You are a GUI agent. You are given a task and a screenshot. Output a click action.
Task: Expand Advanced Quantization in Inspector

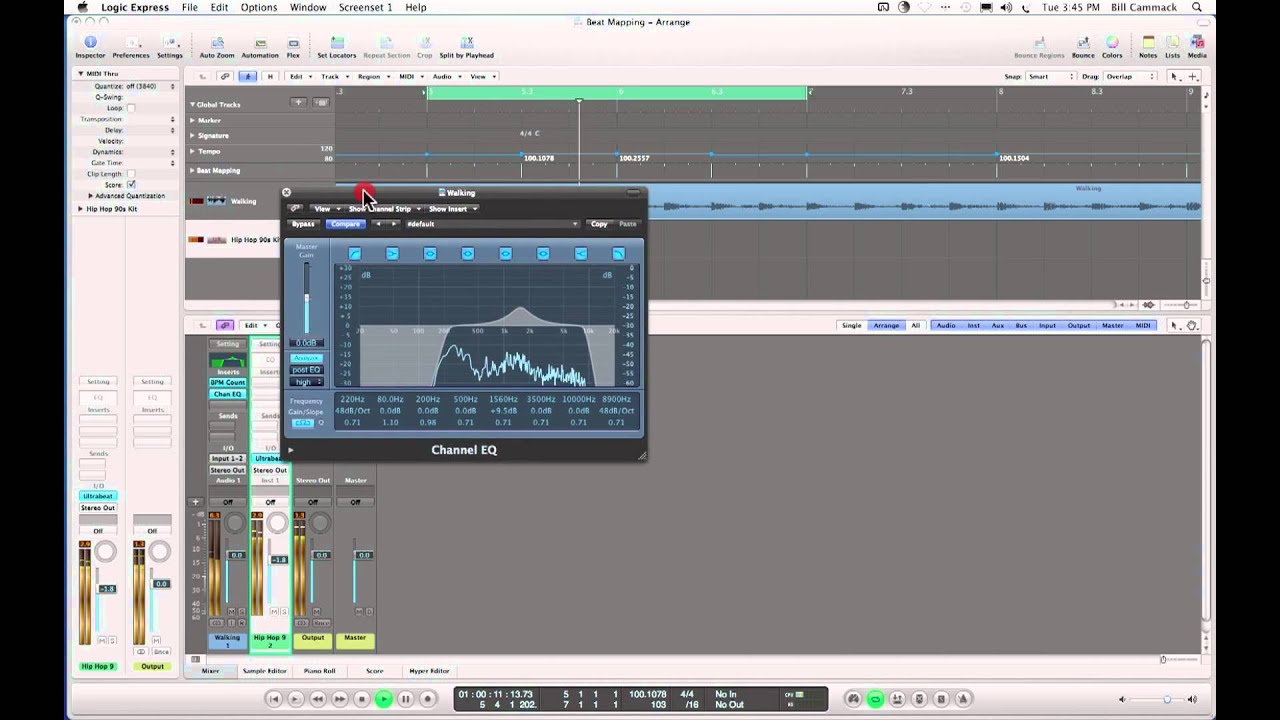coord(90,196)
